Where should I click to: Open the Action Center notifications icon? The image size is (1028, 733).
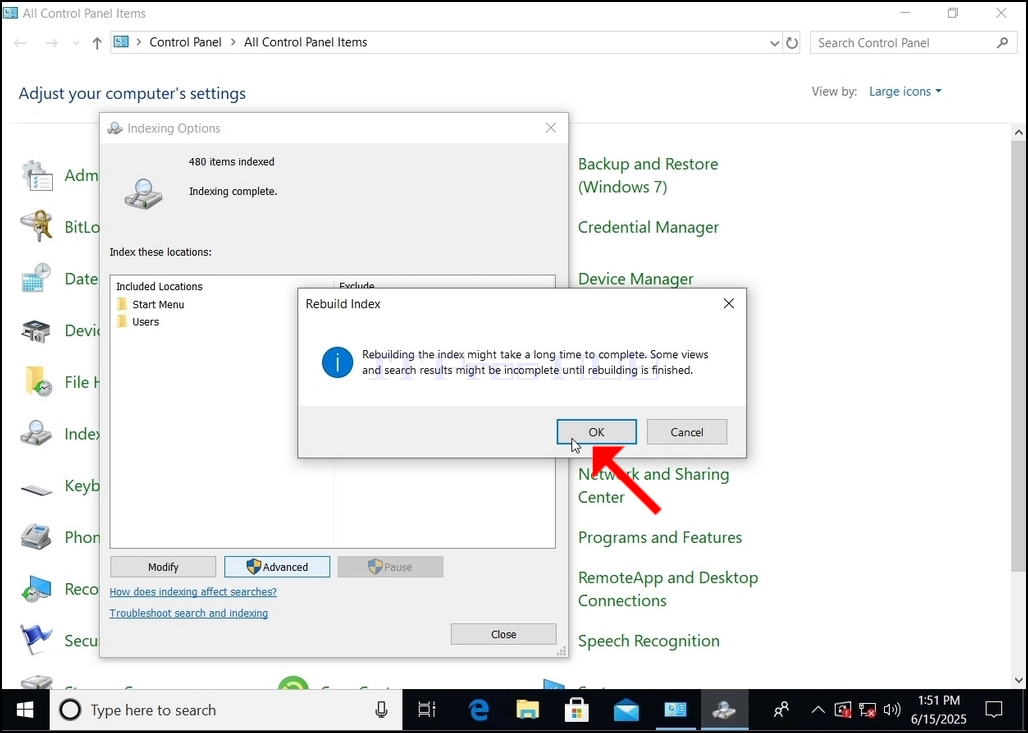[994, 710]
